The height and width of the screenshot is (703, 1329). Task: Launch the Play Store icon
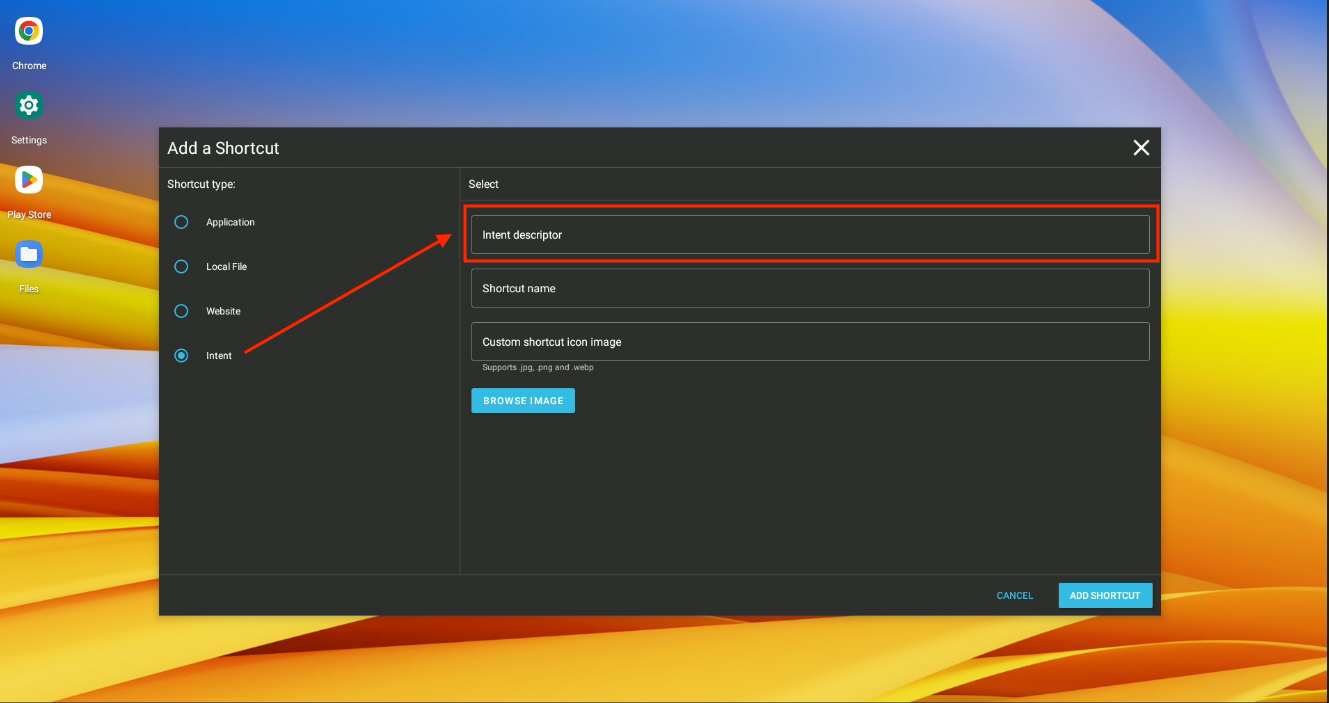pos(29,180)
